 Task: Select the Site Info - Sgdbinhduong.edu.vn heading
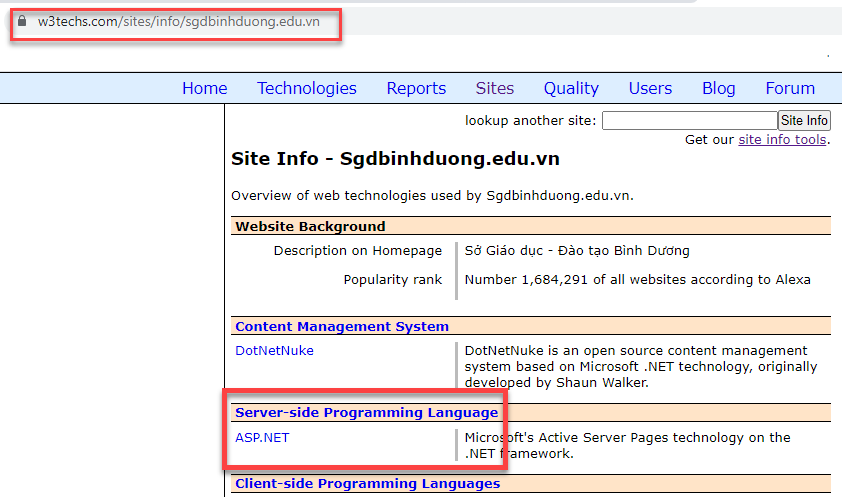[395, 159]
